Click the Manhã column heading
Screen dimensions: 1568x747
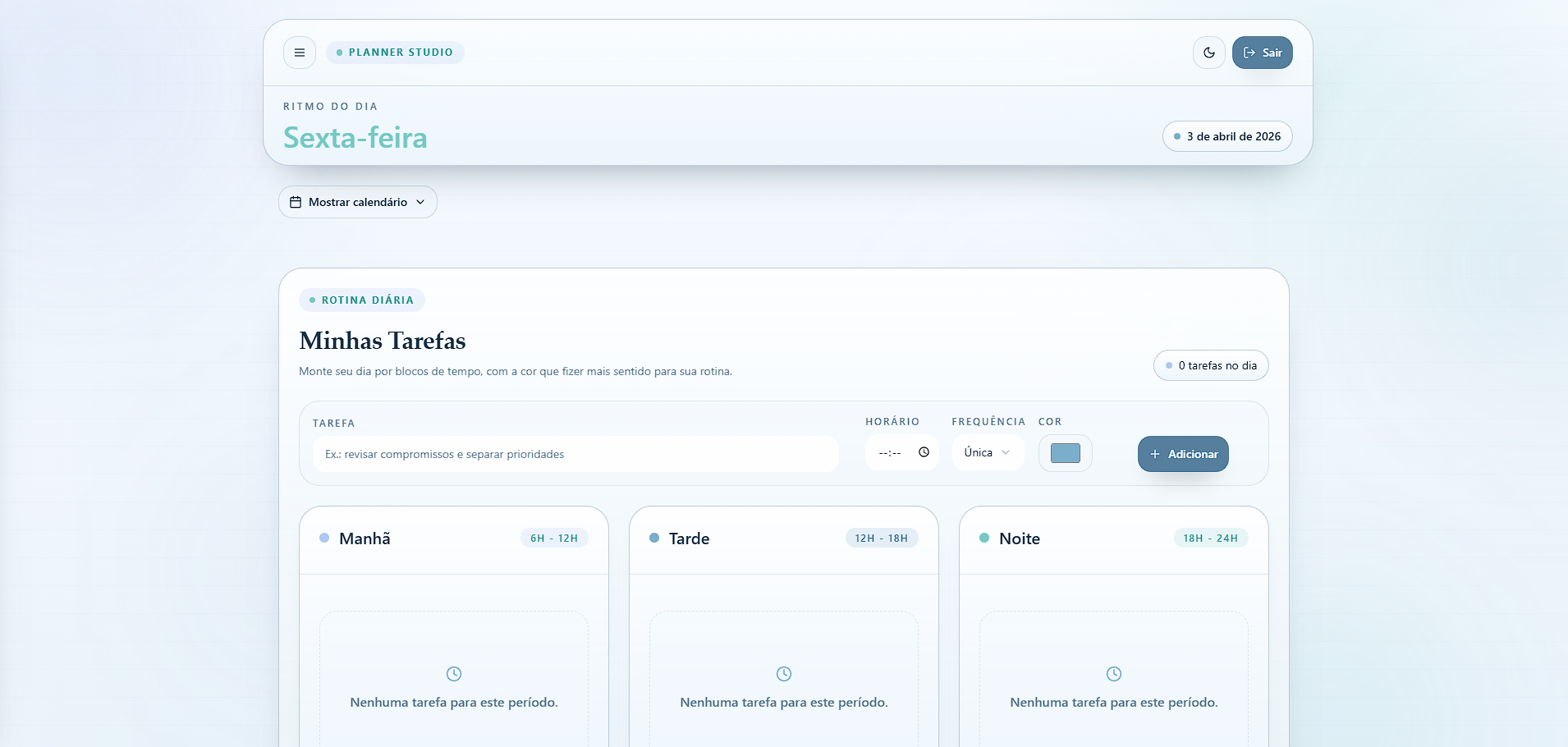[x=364, y=538]
